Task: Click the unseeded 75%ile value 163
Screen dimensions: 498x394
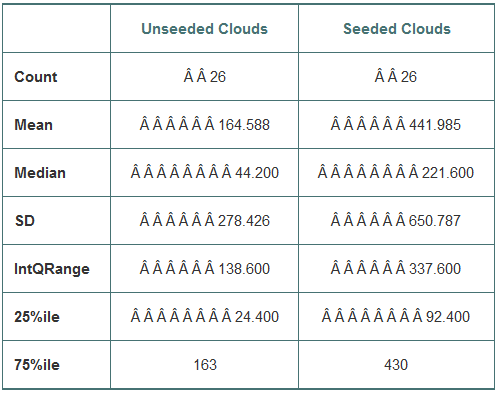Action: click(x=205, y=365)
